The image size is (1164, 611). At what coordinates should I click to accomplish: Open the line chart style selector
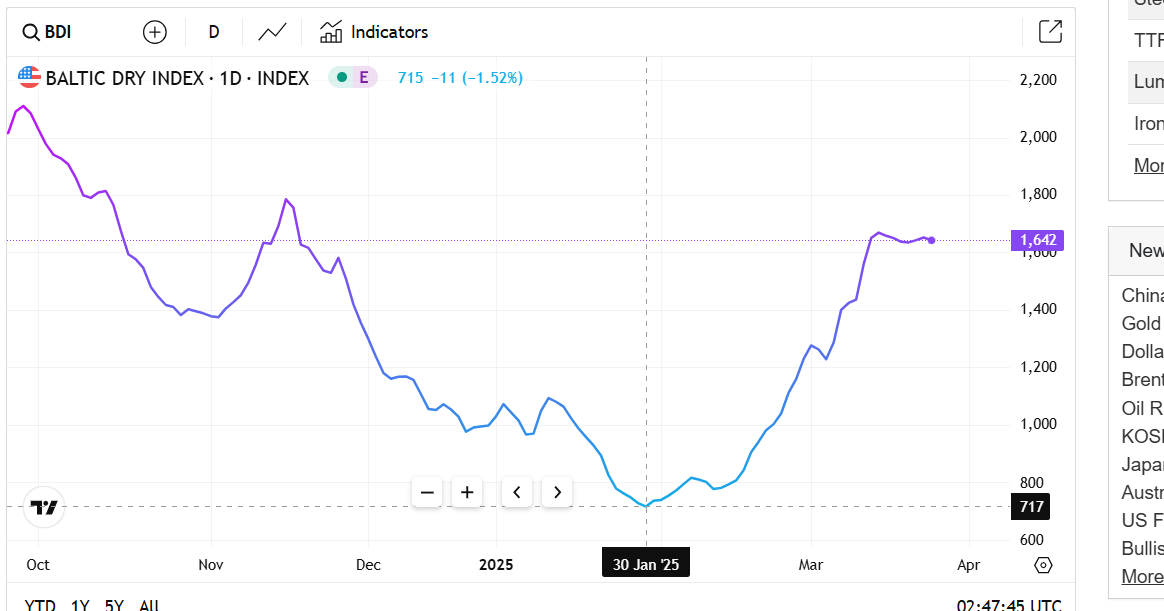(x=273, y=32)
